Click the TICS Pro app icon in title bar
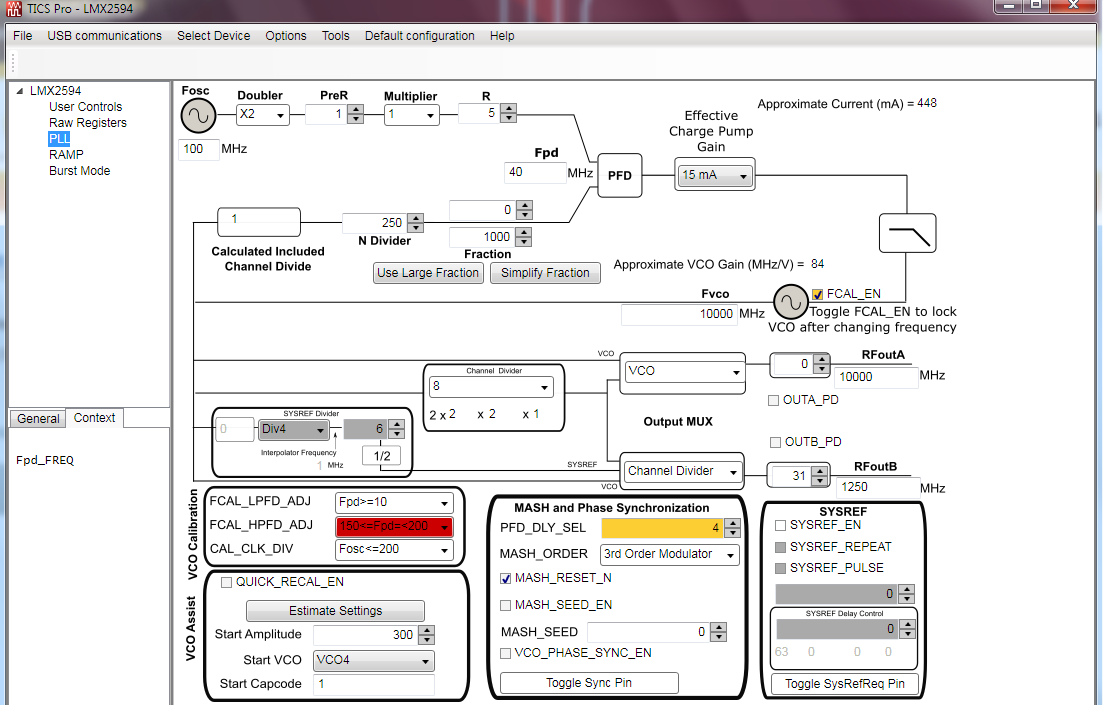 point(14,9)
